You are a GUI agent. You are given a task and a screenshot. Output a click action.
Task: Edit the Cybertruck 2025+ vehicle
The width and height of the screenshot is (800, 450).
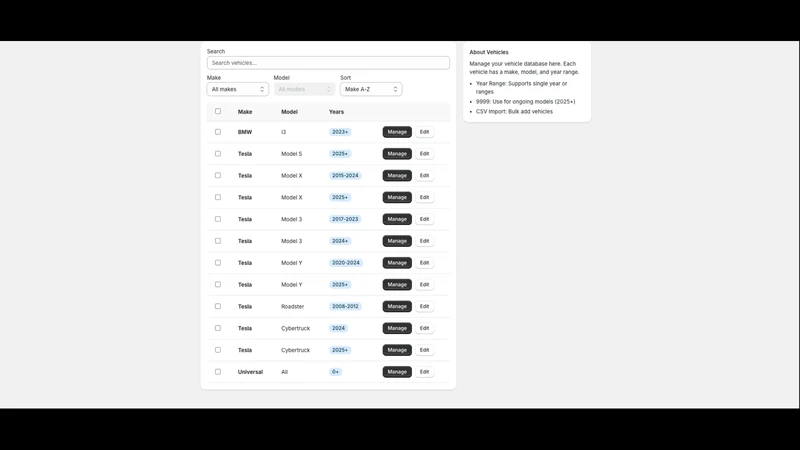click(x=424, y=350)
